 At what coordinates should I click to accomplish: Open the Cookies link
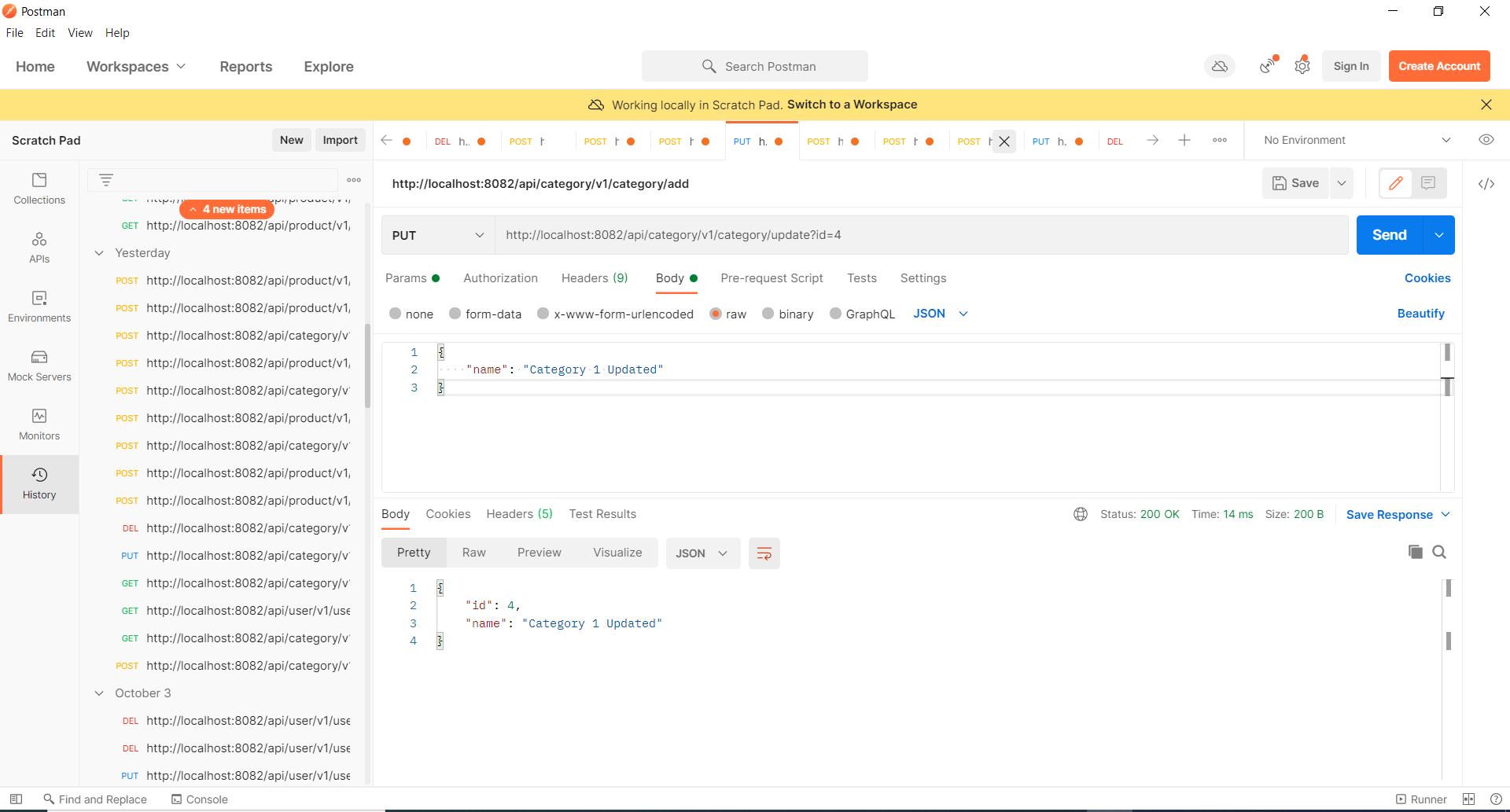click(x=1427, y=278)
